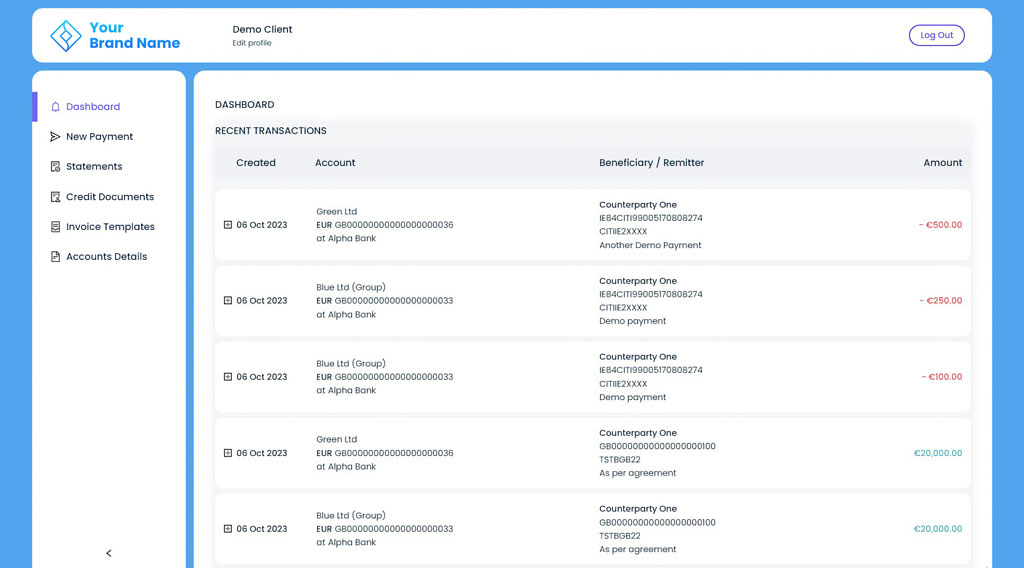Collapse the sidebar with the left chevron
Viewport: 1024px width, 568px height.
[109, 553]
